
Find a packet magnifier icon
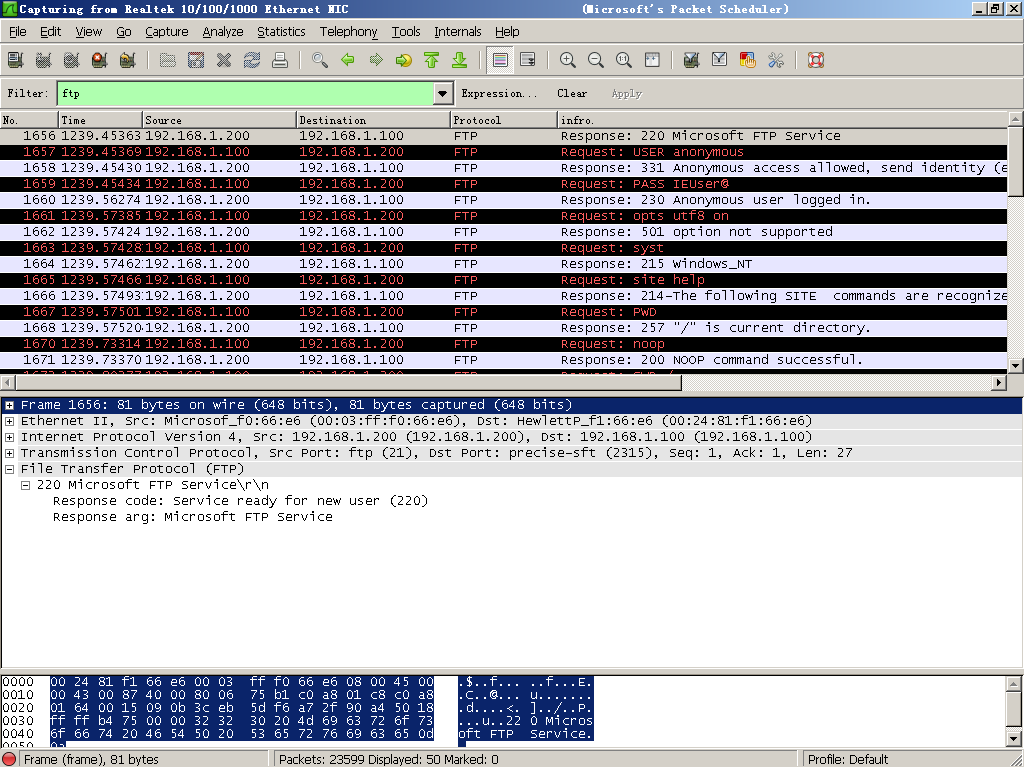click(320, 60)
